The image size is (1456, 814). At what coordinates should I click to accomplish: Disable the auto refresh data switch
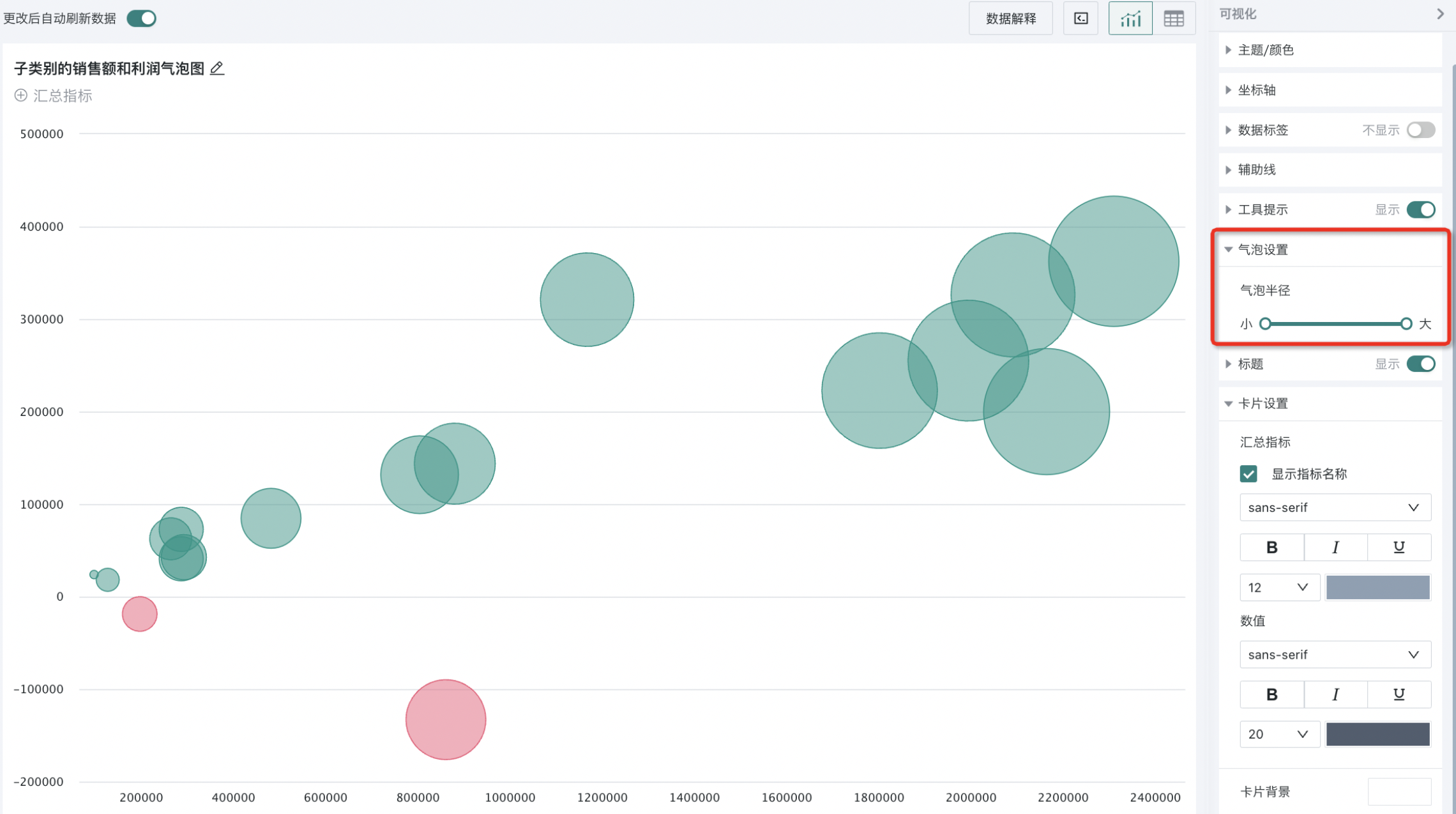pyautogui.click(x=142, y=19)
